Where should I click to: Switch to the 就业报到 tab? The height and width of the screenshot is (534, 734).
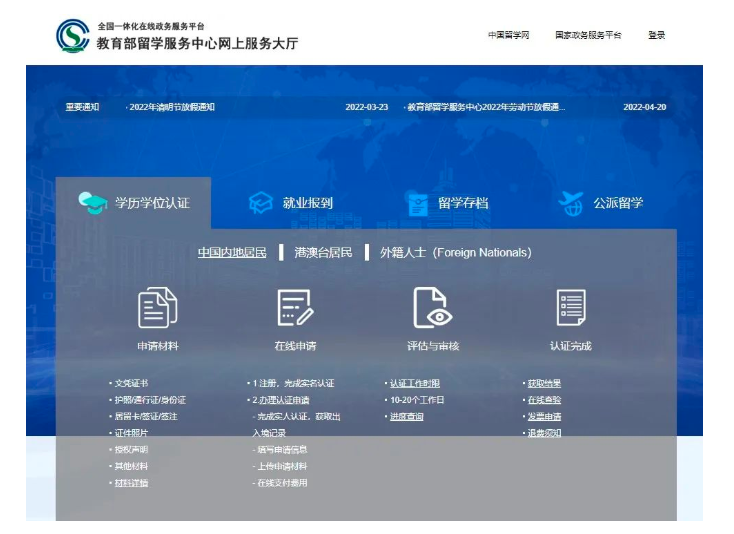[291, 203]
